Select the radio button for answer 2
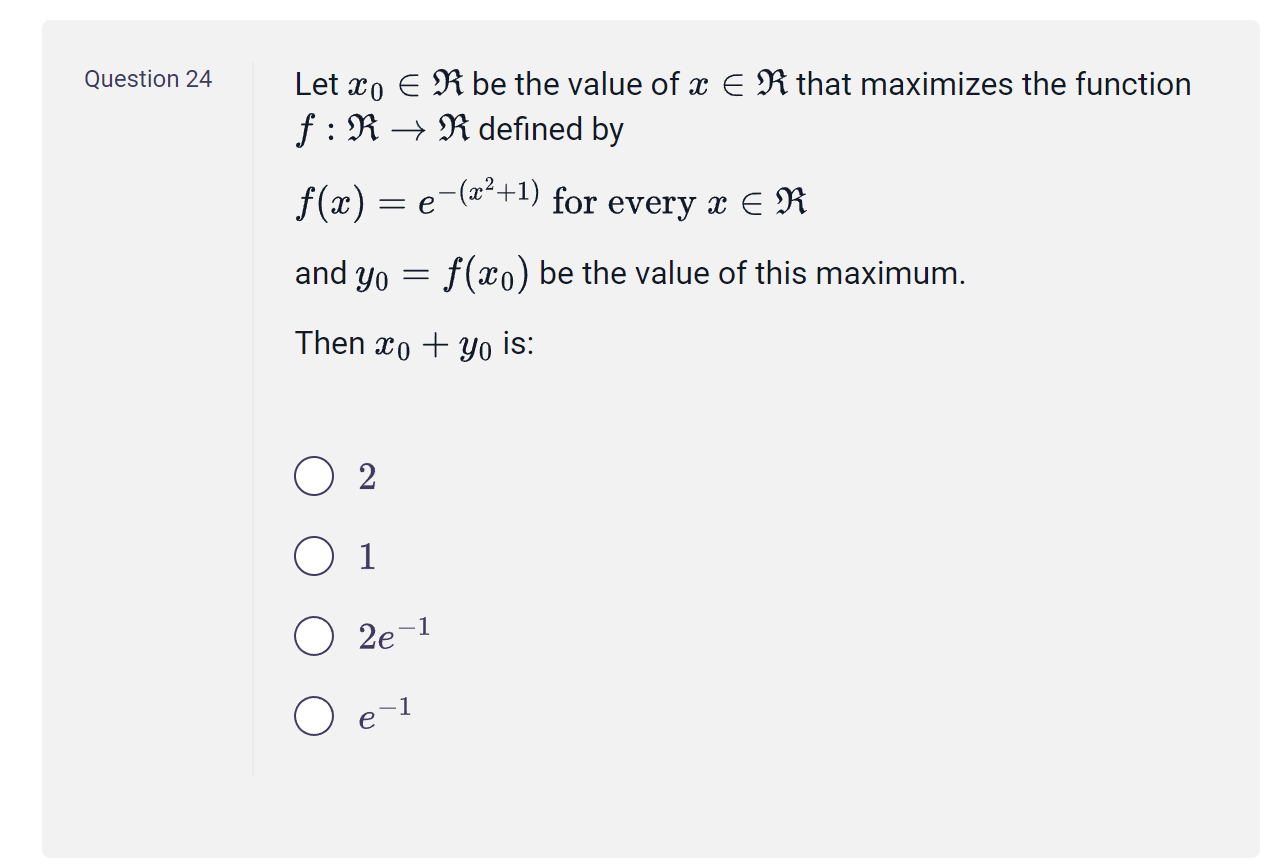 (x=313, y=476)
